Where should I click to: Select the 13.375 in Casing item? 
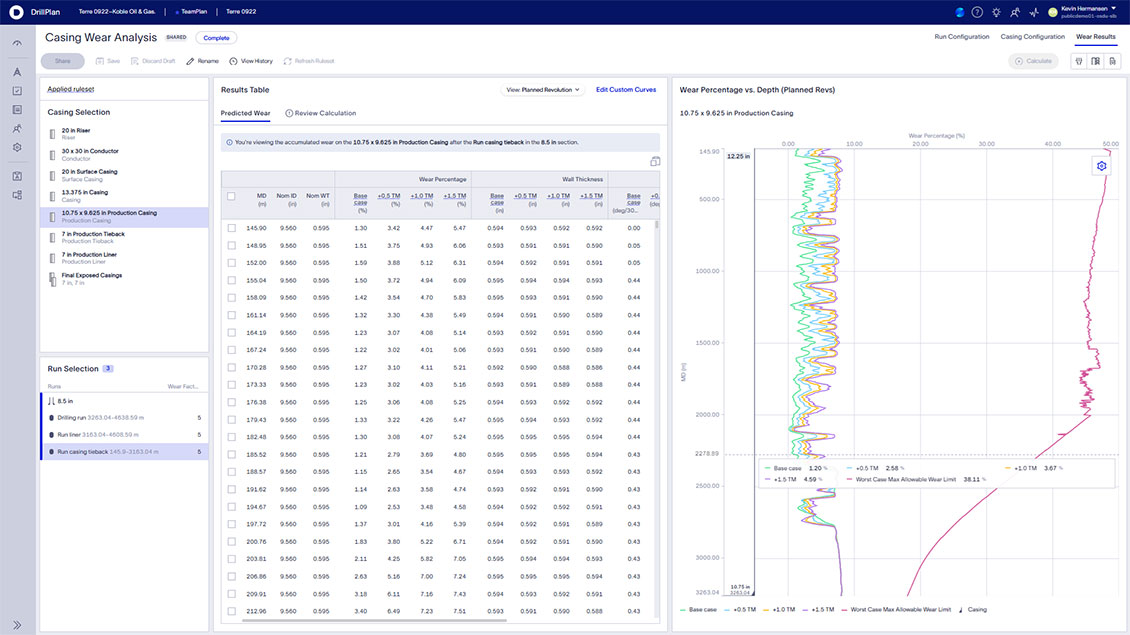pyautogui.click(x=124, y=196)
